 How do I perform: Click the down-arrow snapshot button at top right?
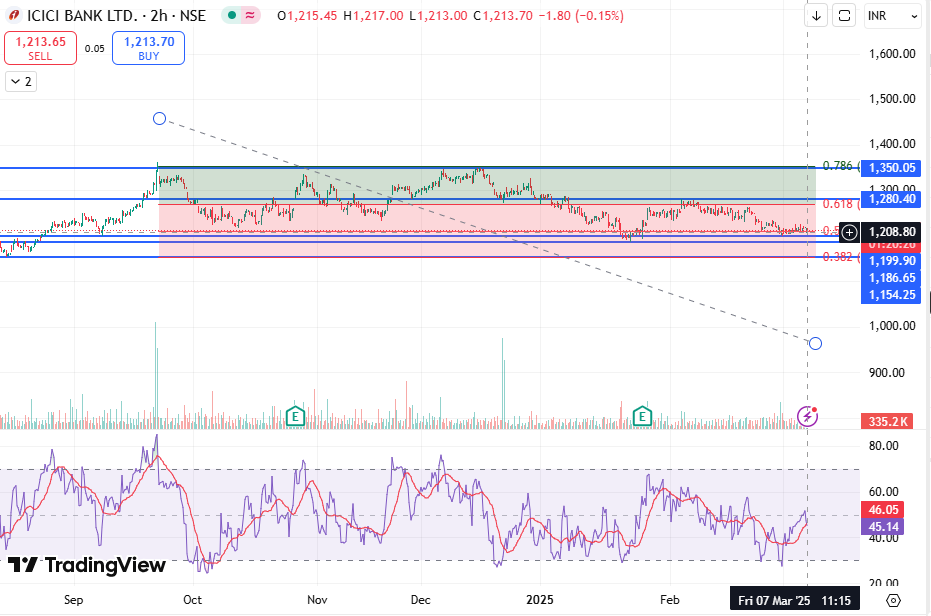[816, 16]
